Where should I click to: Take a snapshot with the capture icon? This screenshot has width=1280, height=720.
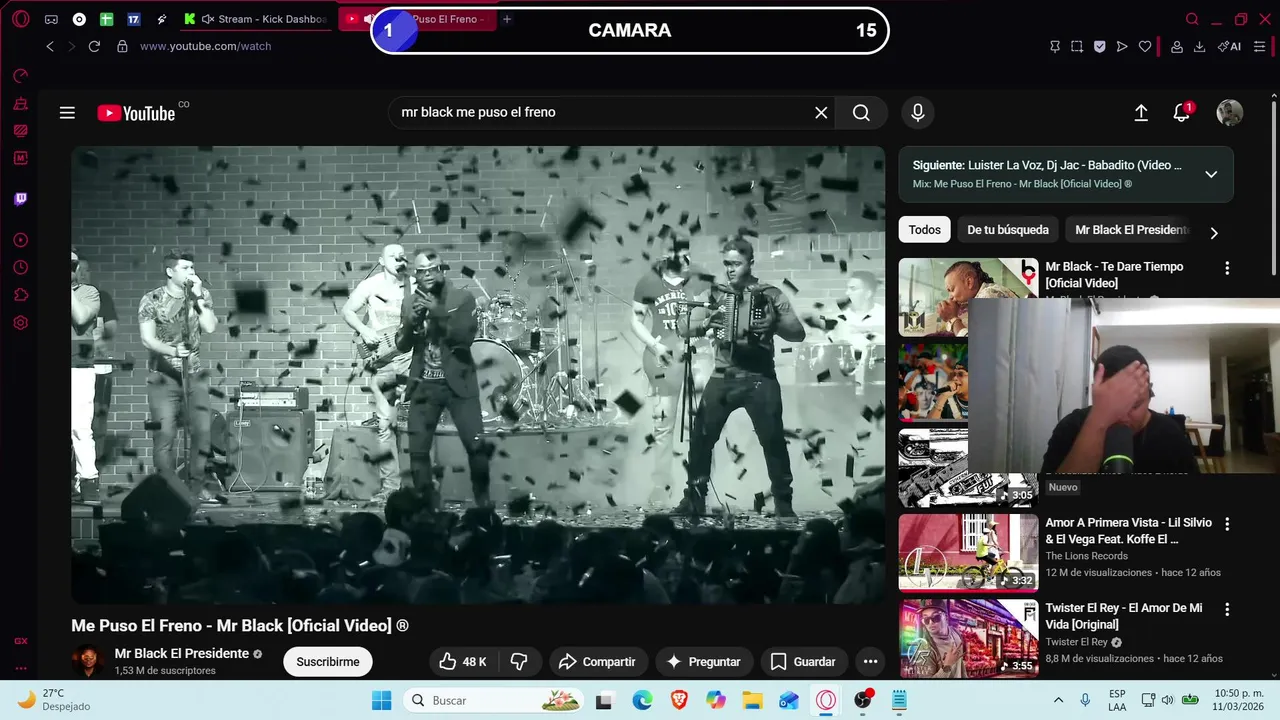point(1077,46)
